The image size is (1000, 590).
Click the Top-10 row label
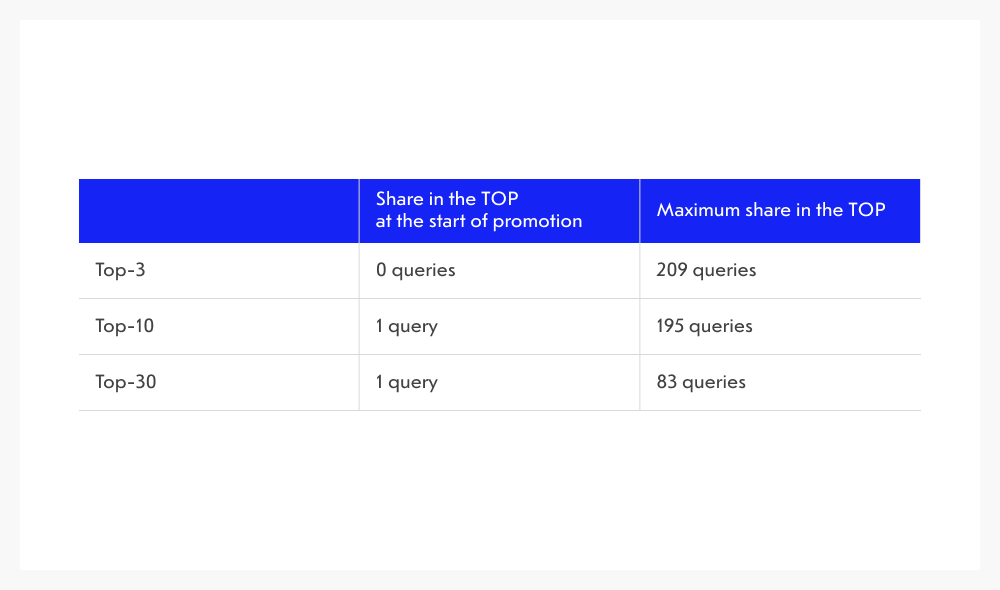click(x=125, y=326)
